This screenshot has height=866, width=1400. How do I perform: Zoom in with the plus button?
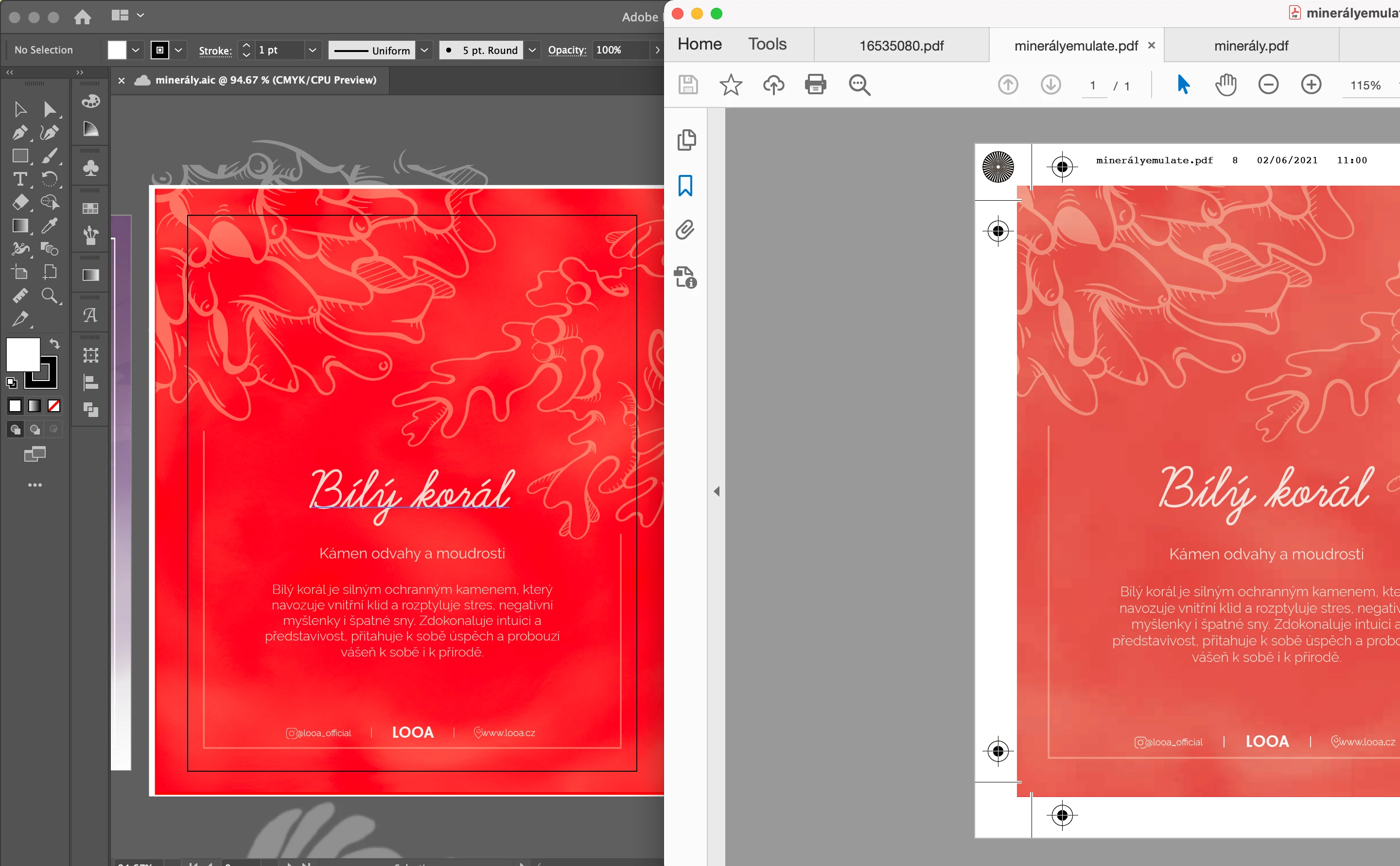[1311, 85]
